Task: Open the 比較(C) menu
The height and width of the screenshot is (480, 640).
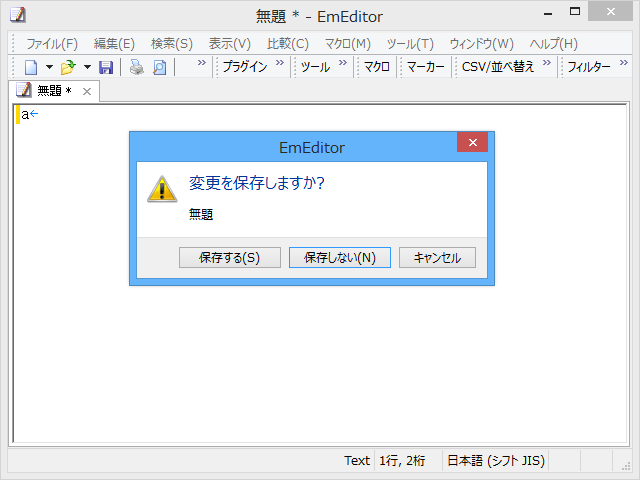Action: coord(288,44)
